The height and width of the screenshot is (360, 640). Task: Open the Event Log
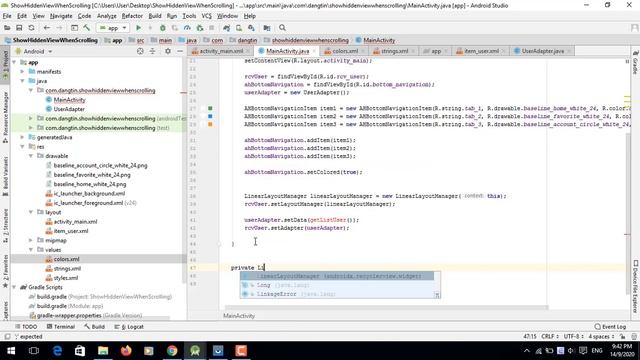pos(610,327)
